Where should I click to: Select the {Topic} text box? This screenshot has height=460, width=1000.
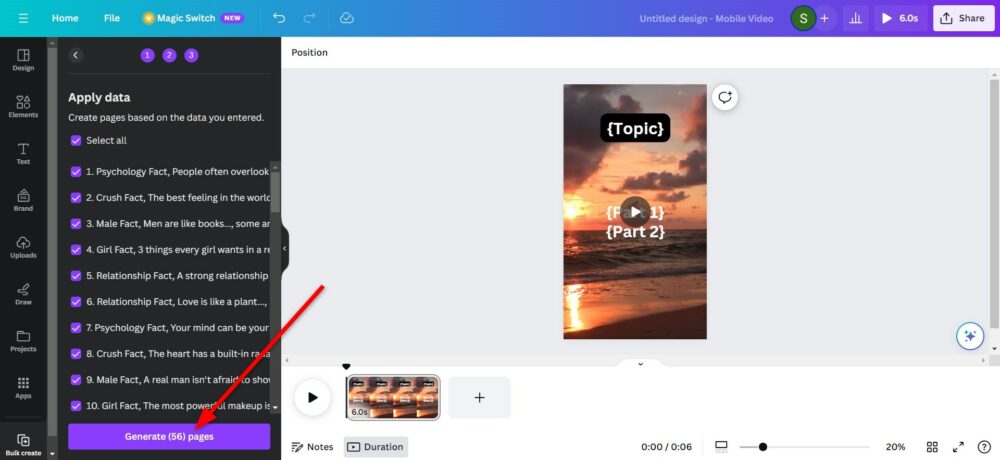point(635,128)
